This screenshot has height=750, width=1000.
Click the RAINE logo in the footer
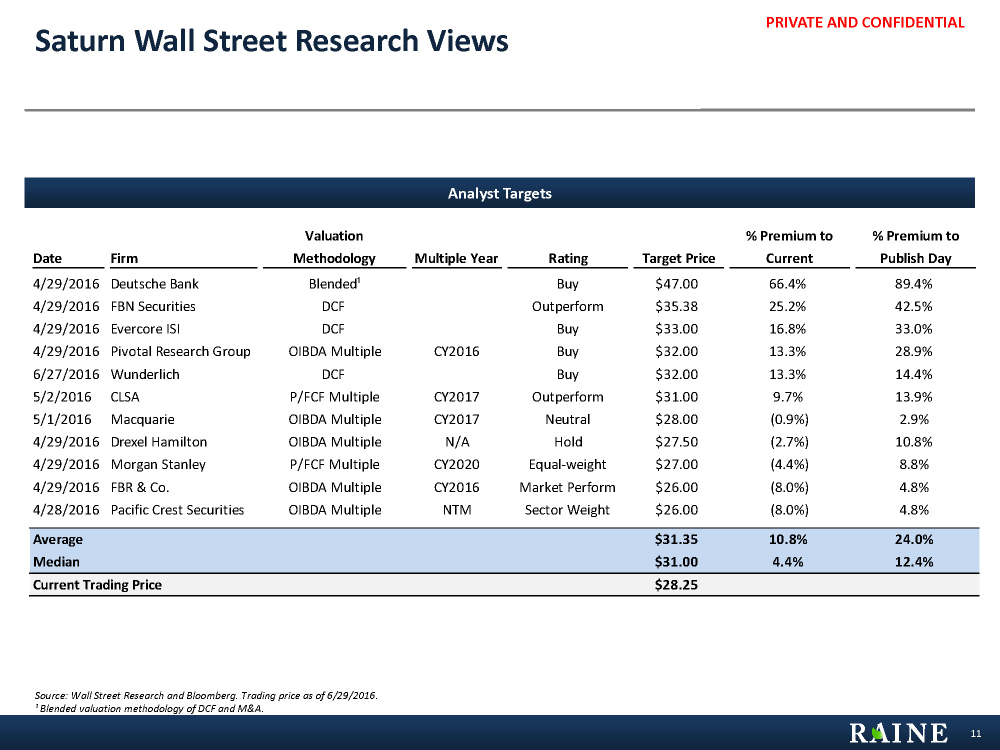(898, 734)
